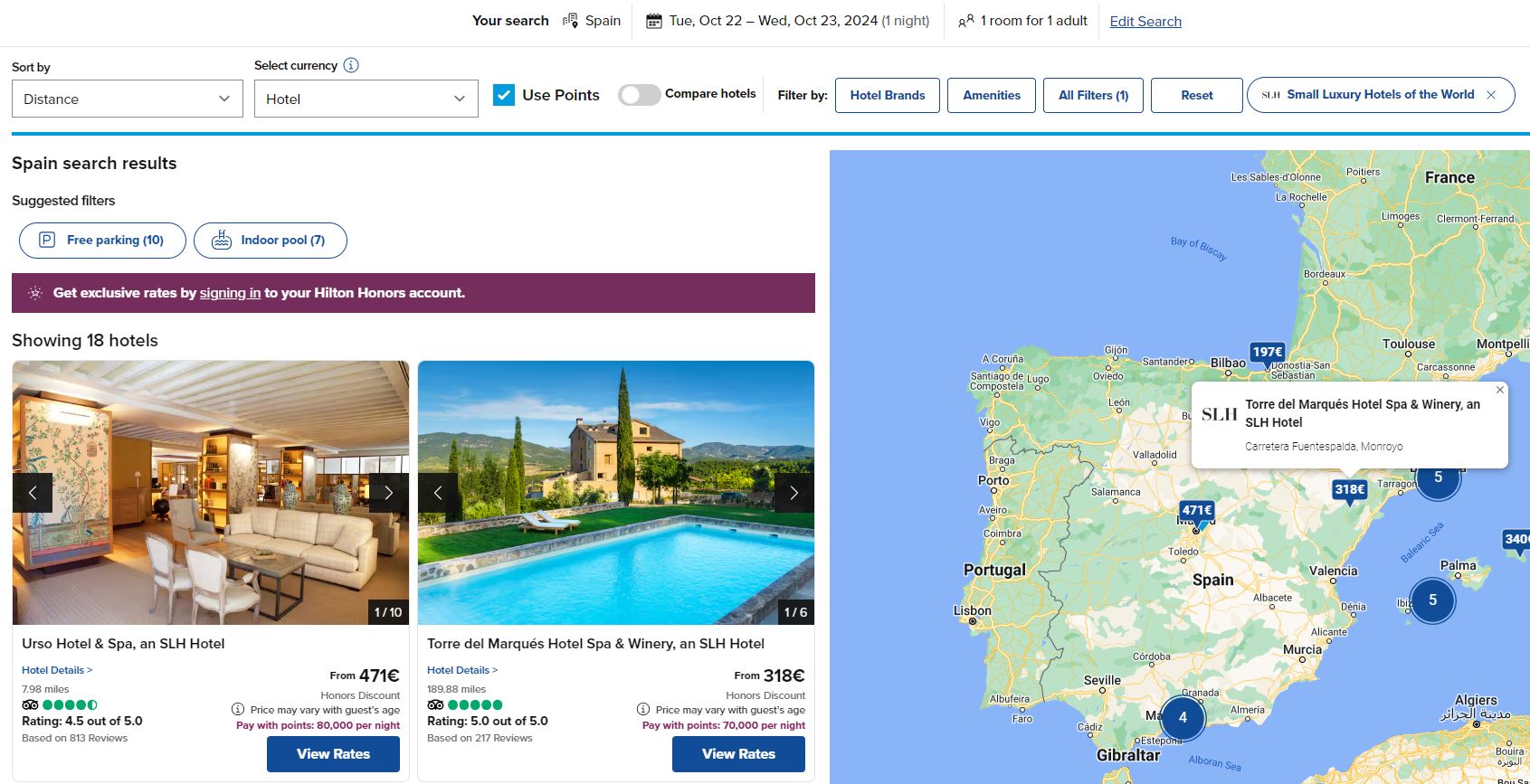Click the Edit Search link
This screenshot has width=1530, height=784.
pyautogui.click(x=1145, y=22)
